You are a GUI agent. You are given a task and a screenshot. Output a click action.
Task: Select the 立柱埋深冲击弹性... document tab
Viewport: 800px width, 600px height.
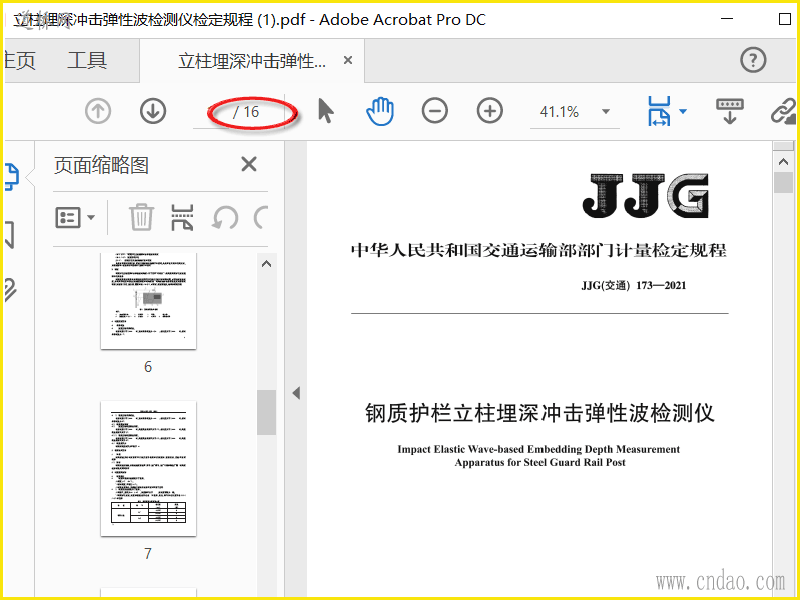click(x=252, y=61)
